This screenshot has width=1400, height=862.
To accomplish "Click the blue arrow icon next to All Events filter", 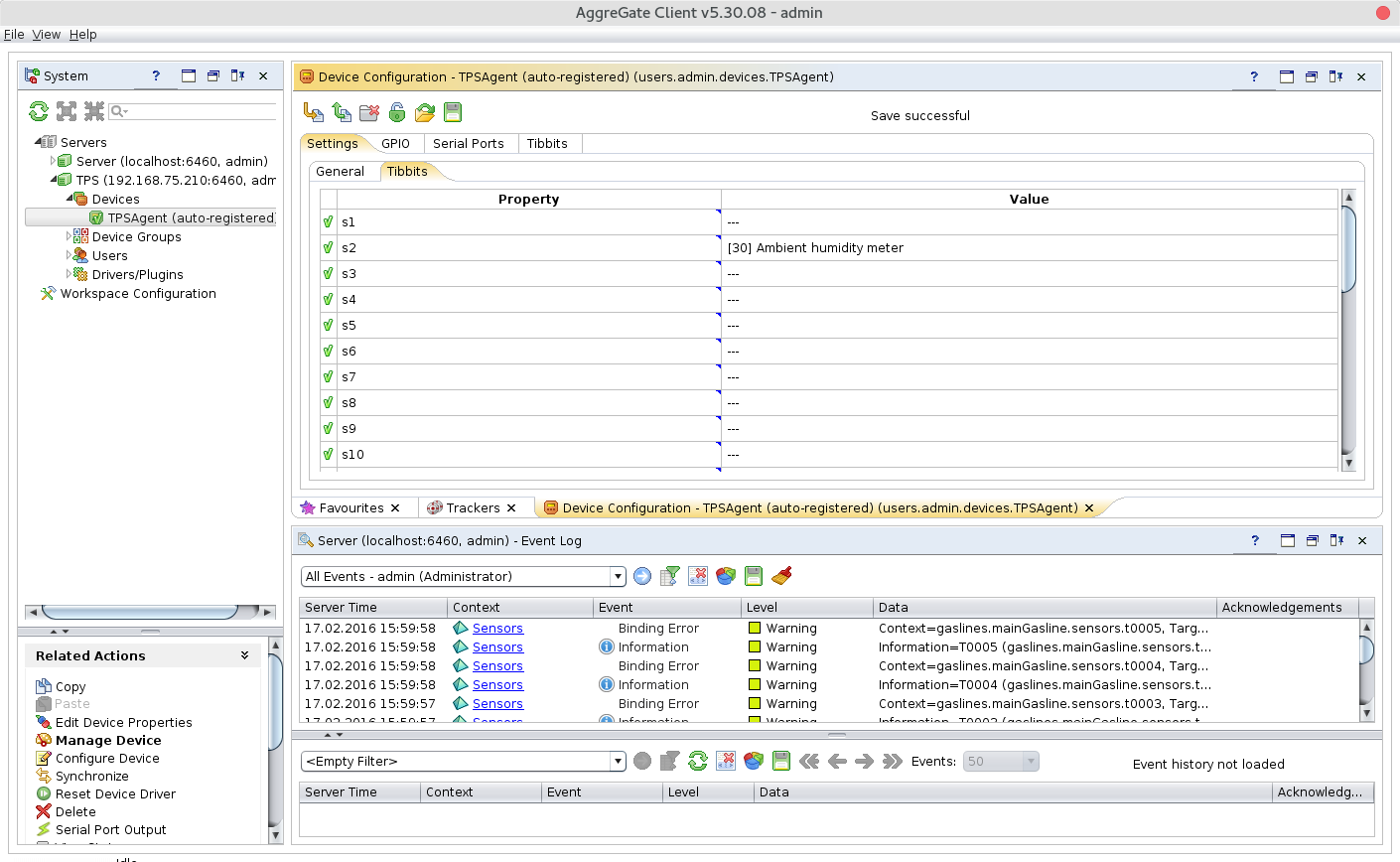I will (642, 576).
